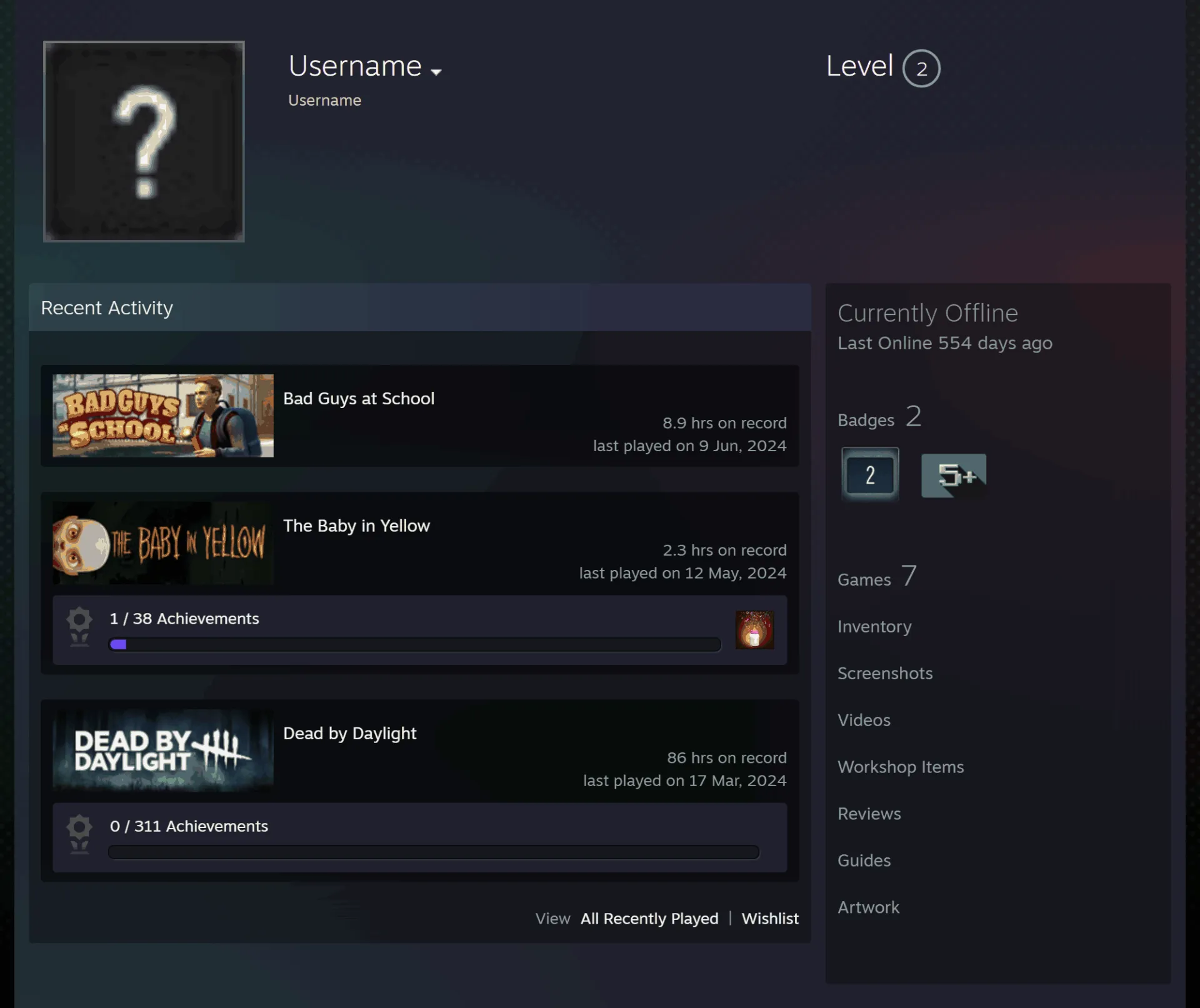
Task: Open the Guides link
Action: [864, 861]
